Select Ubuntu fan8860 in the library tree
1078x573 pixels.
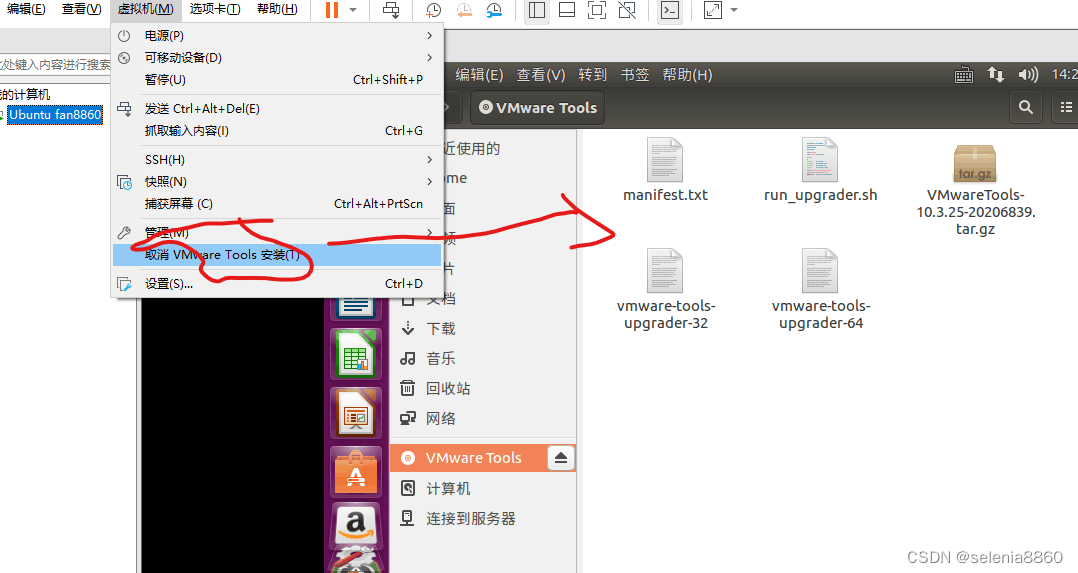55,115
